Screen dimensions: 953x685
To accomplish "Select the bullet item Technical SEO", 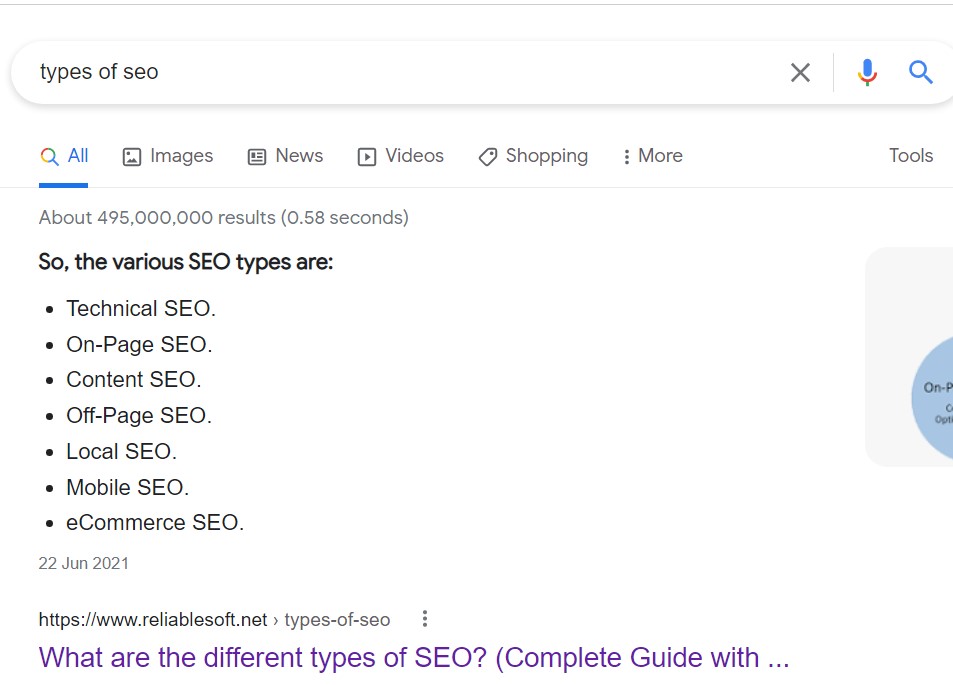I will [141, 308].
